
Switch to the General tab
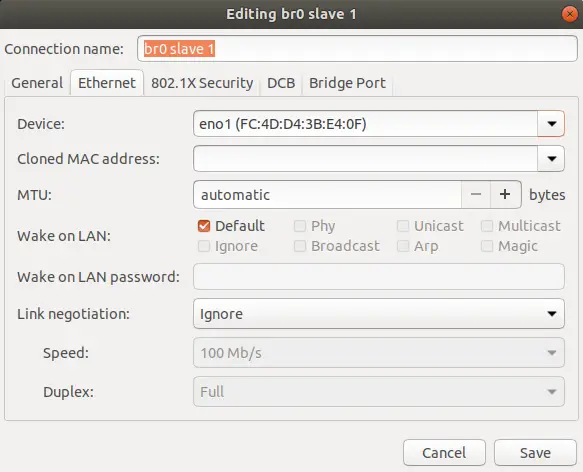tap(37, 83)
